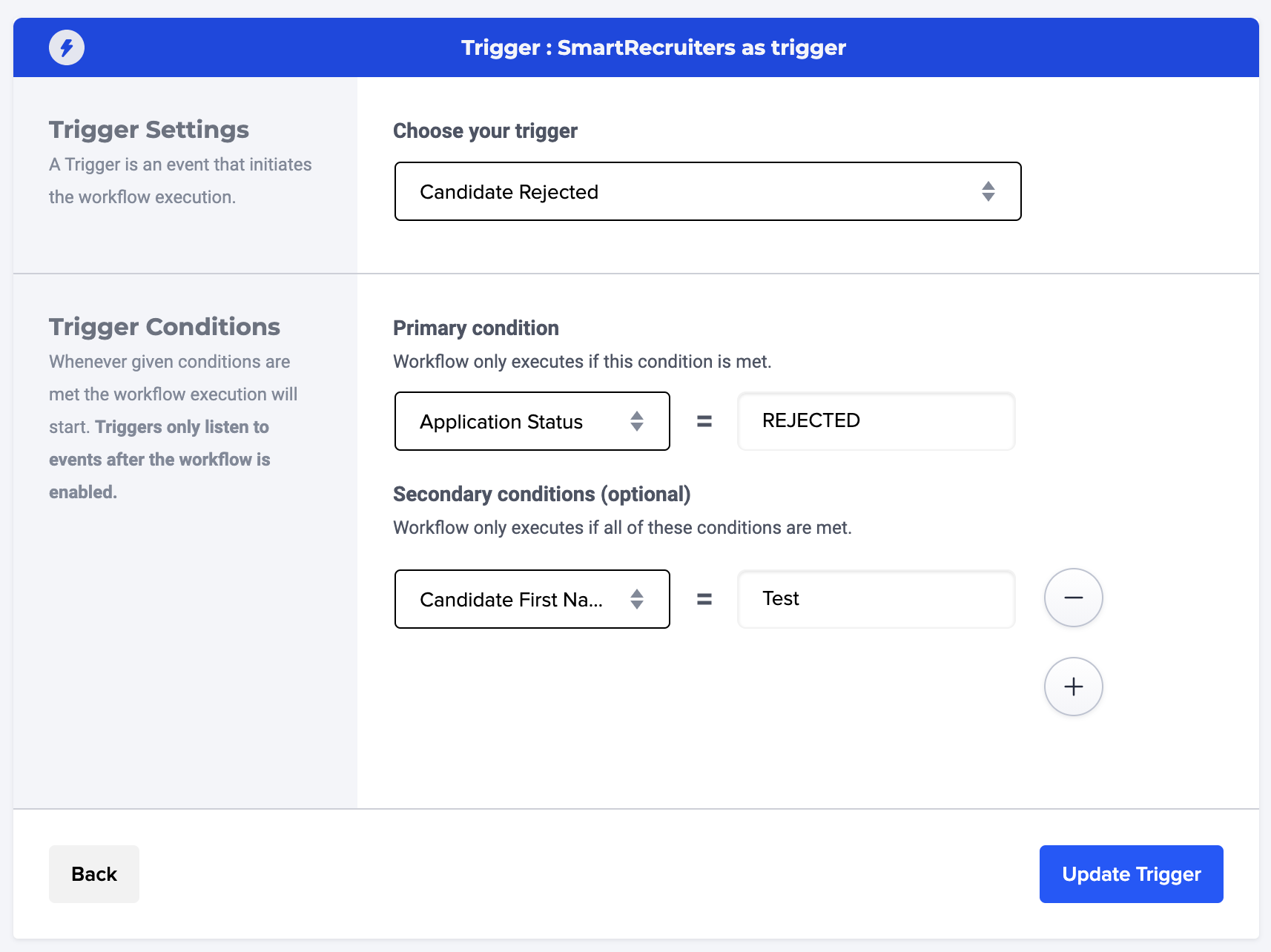Image resolution: width=1271 pixels, height=952 pixels.
Task: Click the Trigger Conditions heading
Action: [x=165, y=327]
